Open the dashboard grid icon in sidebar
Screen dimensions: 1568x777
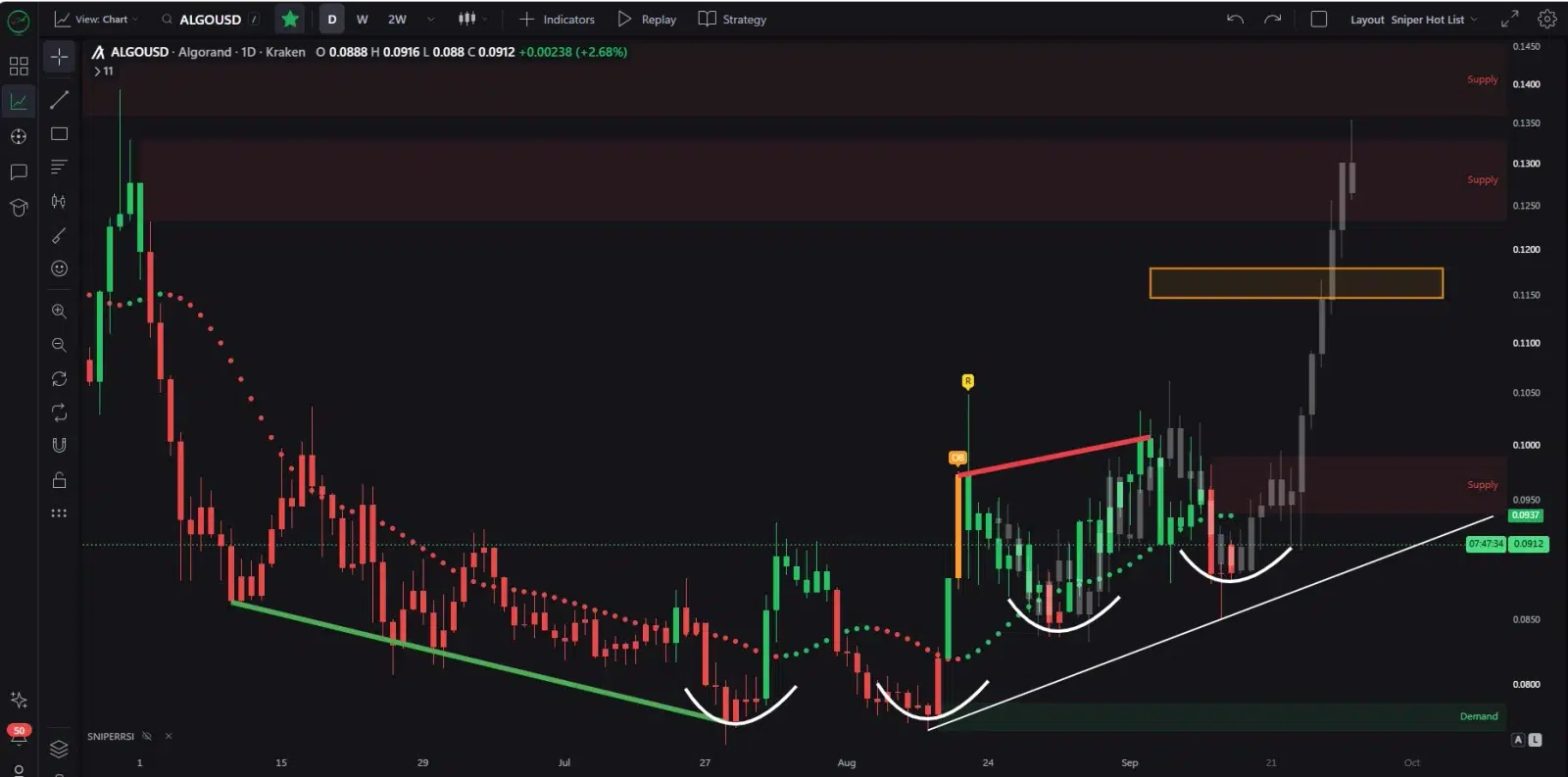pyautogui.click(x=19, y=66)
